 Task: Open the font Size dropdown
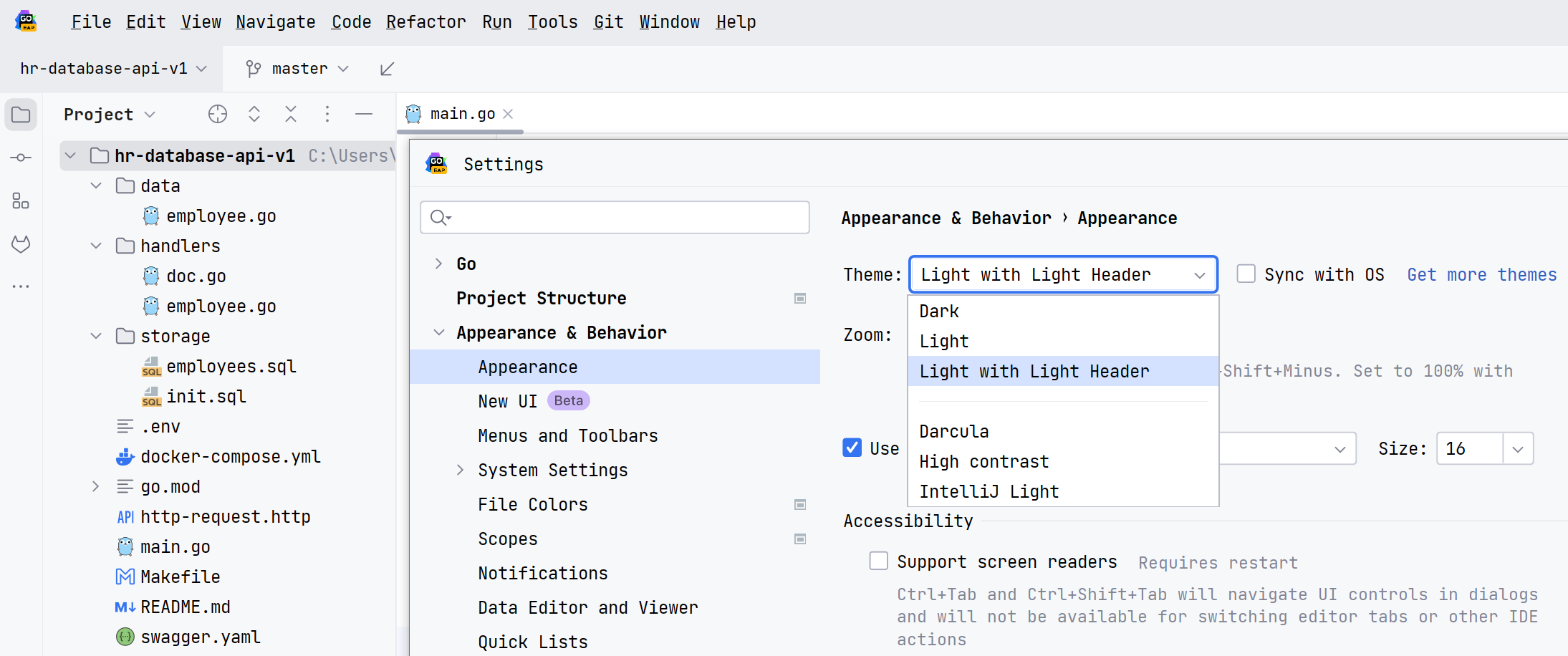[x=1517, y=449]
